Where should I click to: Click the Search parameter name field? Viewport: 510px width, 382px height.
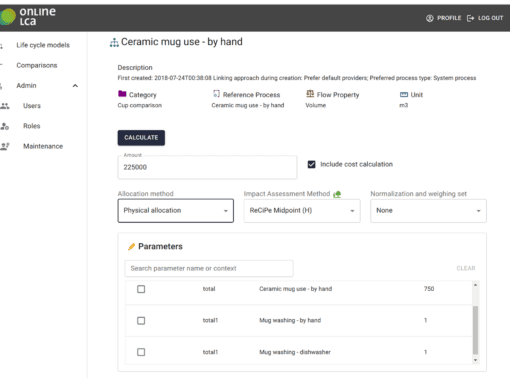point(209,269)
